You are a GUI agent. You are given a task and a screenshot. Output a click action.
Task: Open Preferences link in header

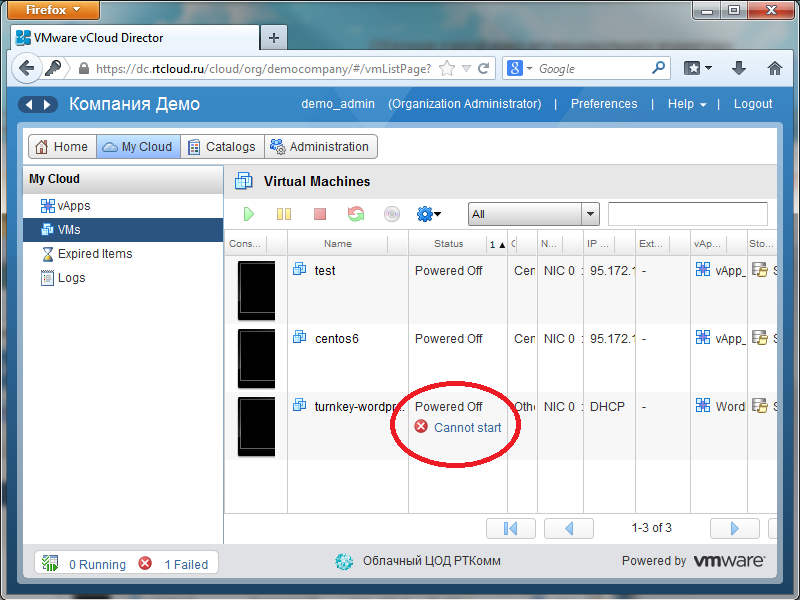[x=604, y=104]
